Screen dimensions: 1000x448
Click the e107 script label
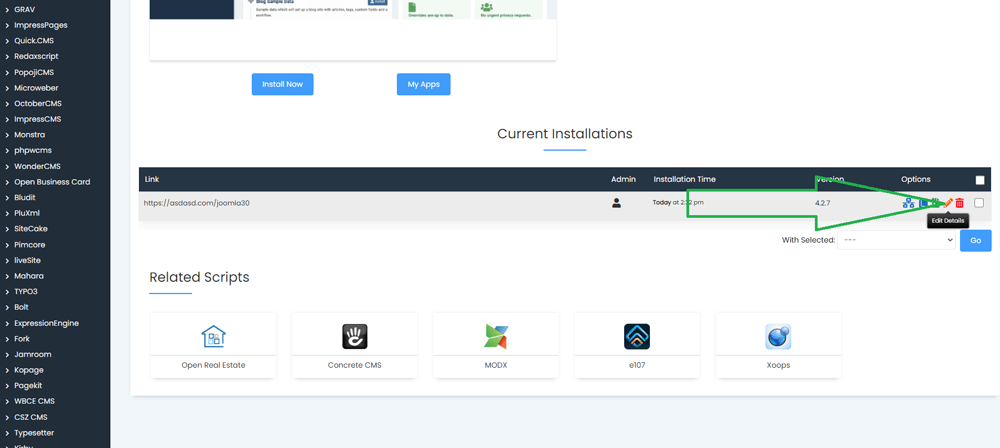coord(637,366)
